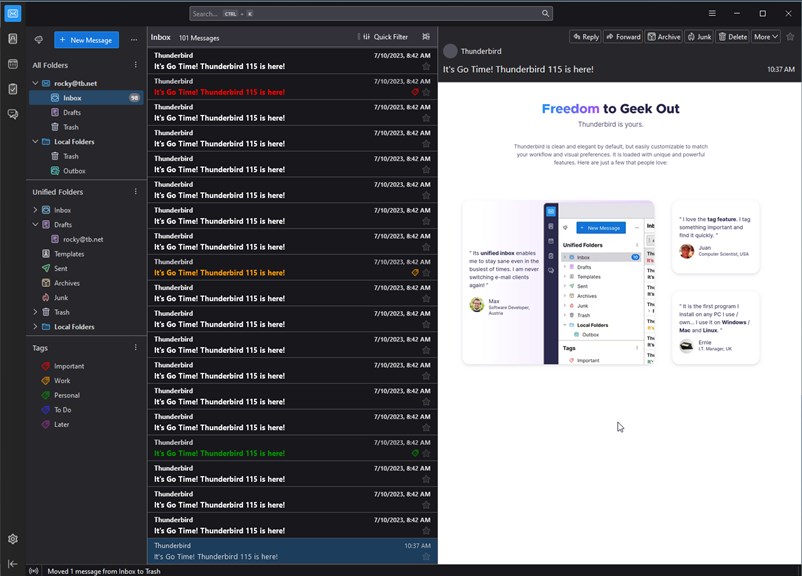Click the Reply button
Viewport: 802px width, 576px height.
(x=585, y=37)
